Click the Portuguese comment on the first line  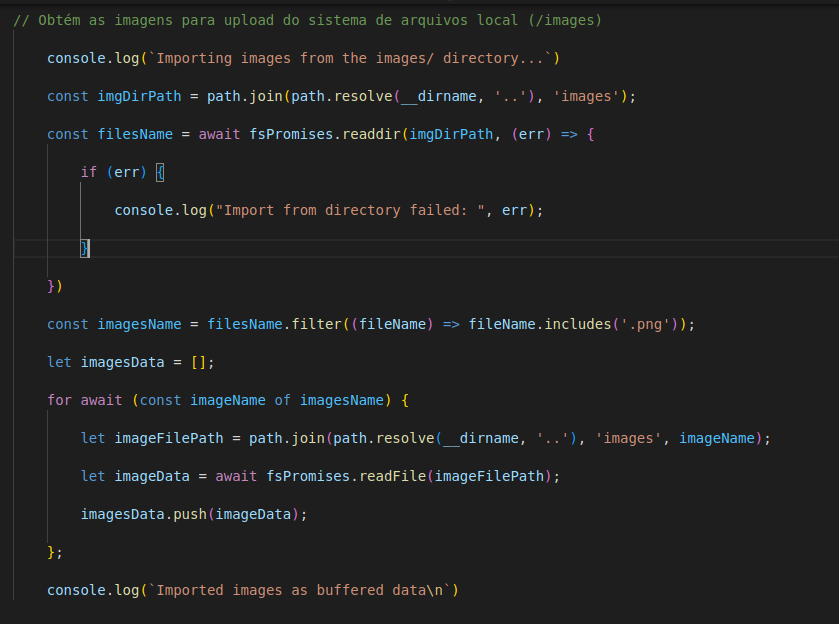pos(307,20)
